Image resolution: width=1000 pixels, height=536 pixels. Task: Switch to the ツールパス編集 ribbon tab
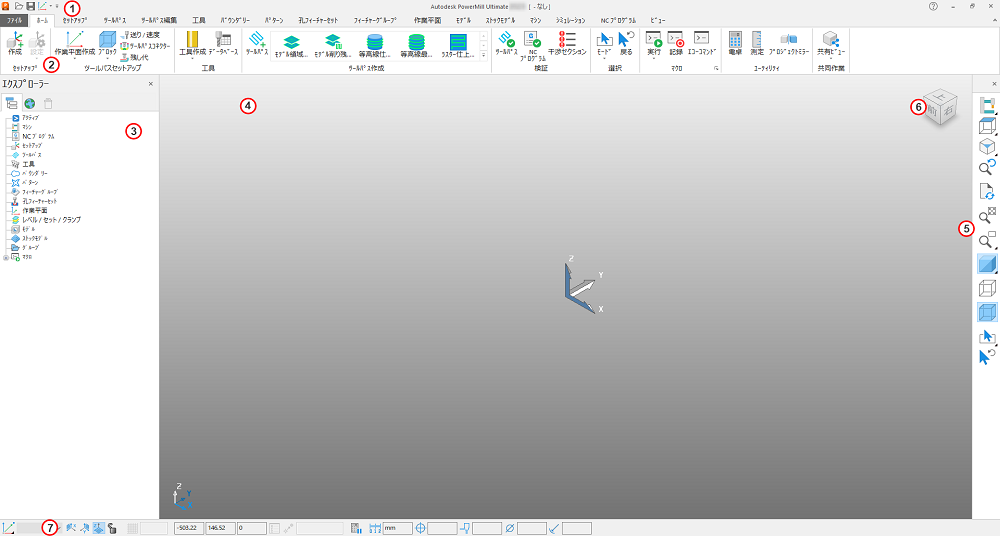(x=159, y=20)
